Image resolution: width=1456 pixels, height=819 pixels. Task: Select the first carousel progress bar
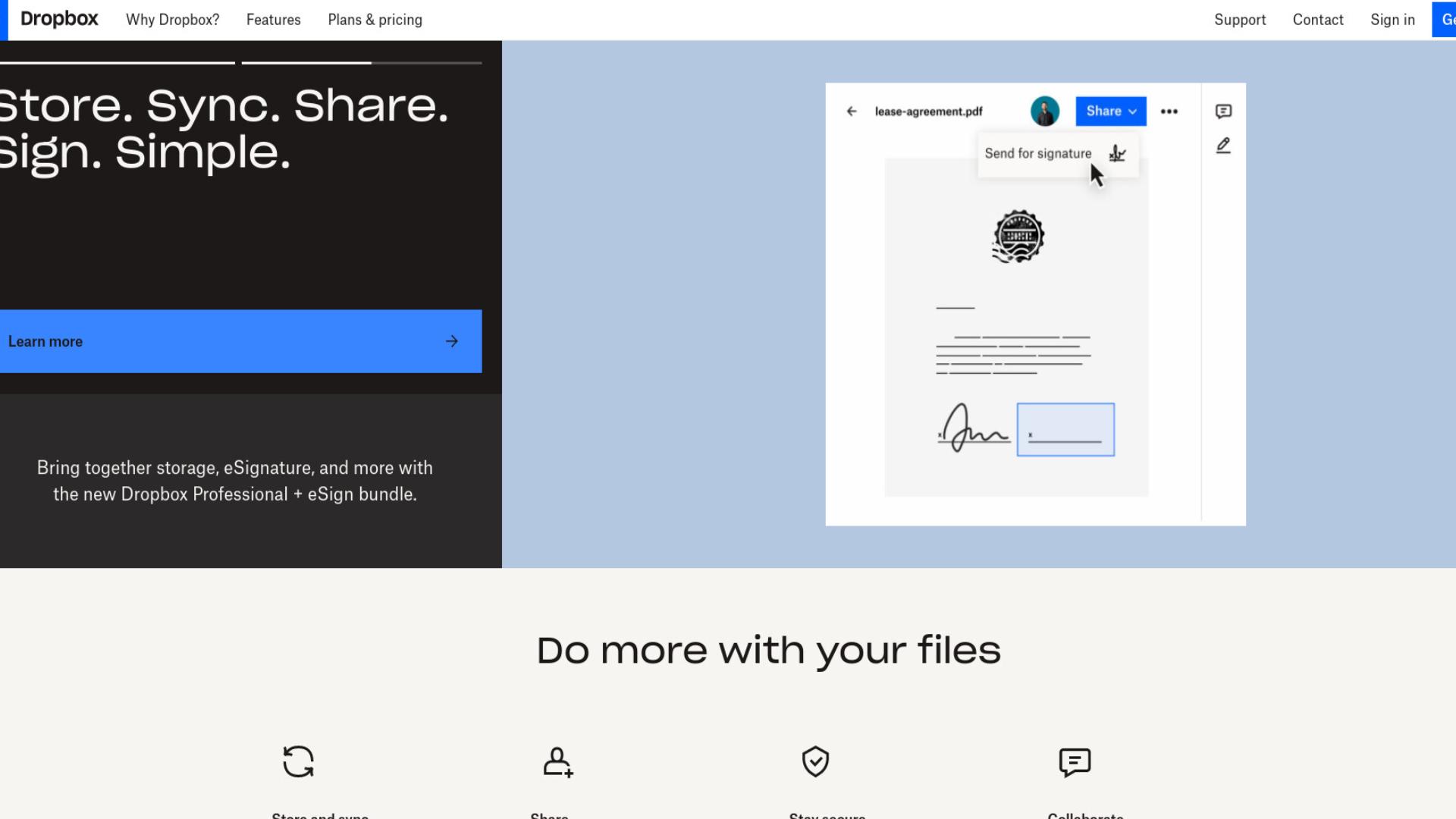click(118, 63)
